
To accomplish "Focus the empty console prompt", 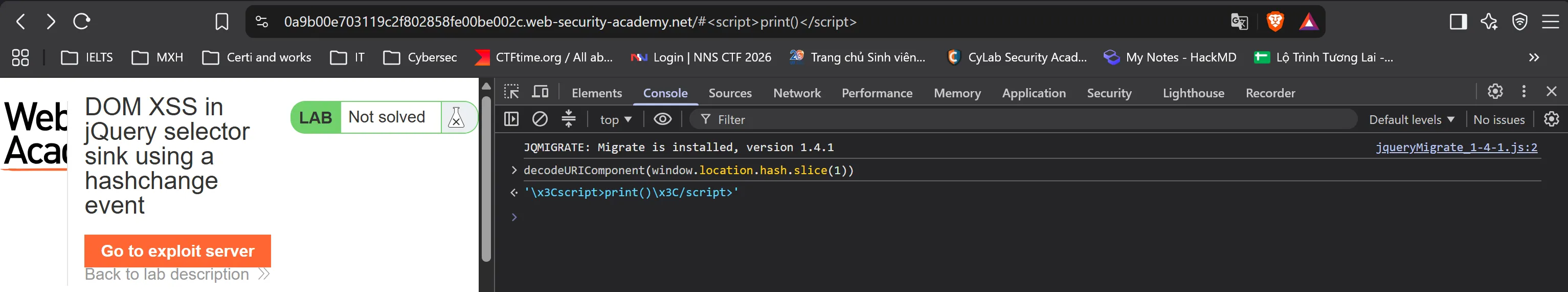I will tap(1028, 217).
